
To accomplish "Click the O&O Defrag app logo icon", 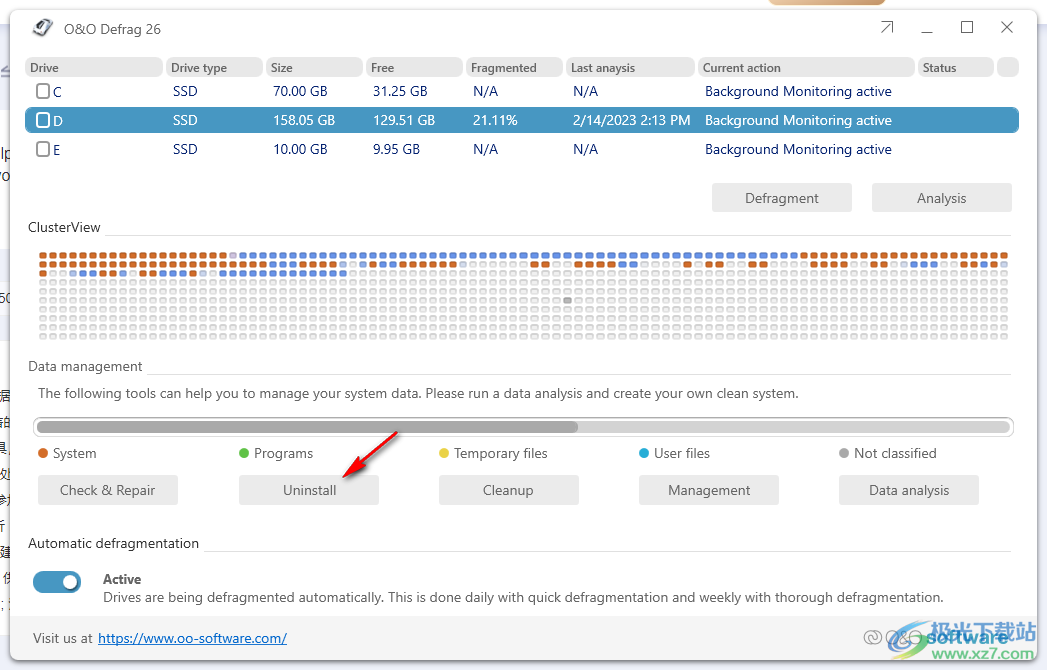I will point(43,28).
